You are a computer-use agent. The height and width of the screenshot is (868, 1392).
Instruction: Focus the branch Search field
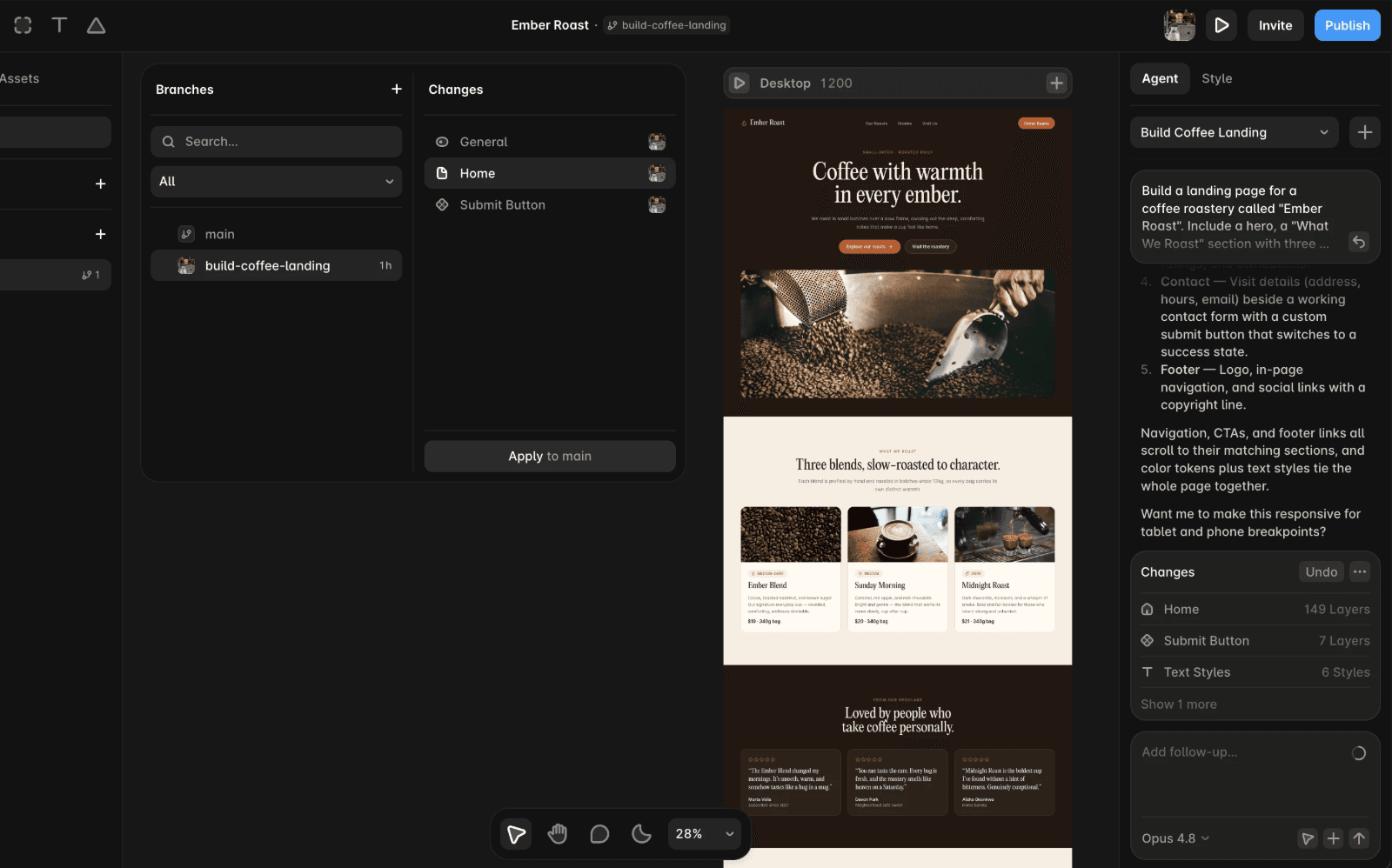click(x=277, y=142)
